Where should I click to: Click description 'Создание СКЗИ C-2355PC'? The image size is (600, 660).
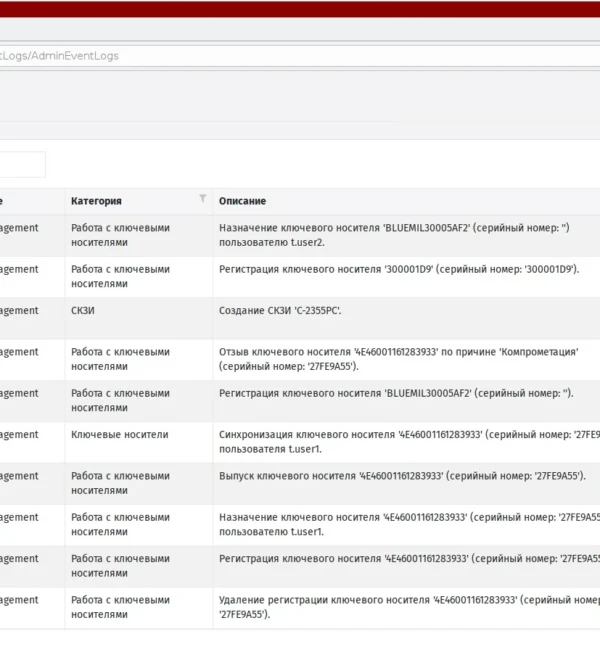[280, 311]
